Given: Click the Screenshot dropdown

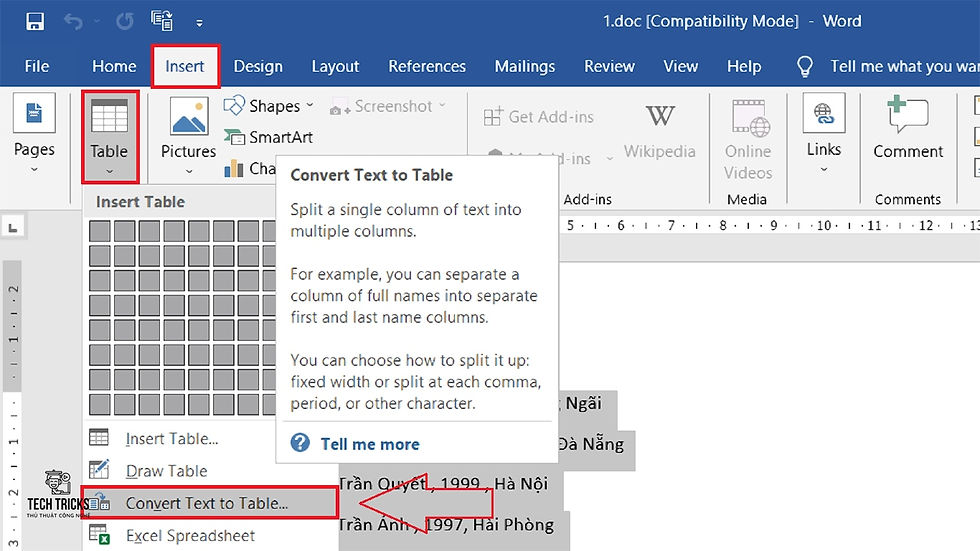Looking at the screenshot, I should tap(388, 107).
